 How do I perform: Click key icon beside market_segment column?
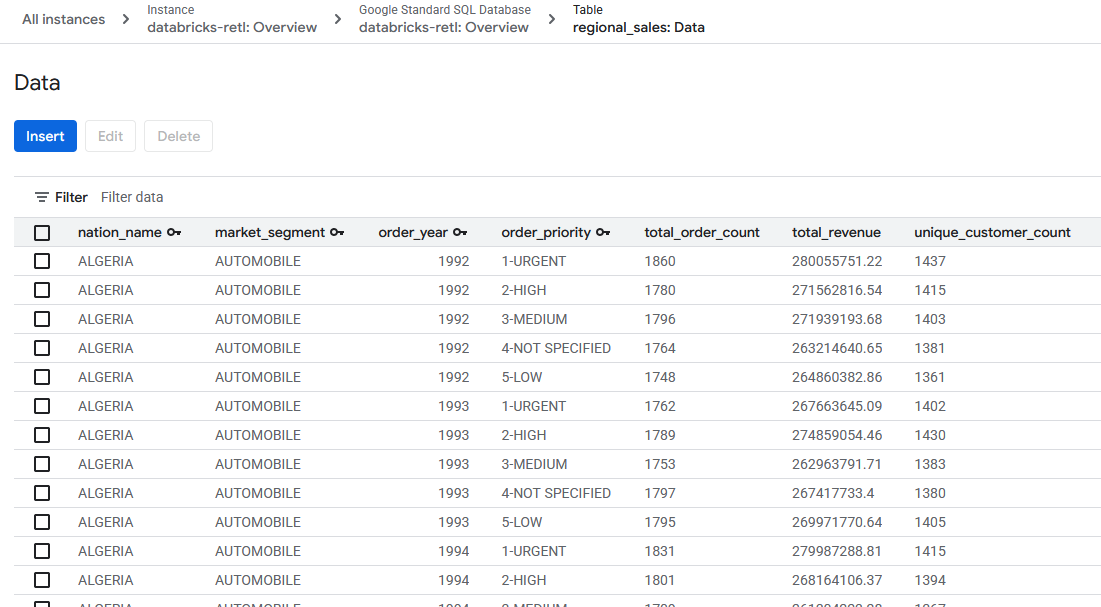click(x=337, y=232)
